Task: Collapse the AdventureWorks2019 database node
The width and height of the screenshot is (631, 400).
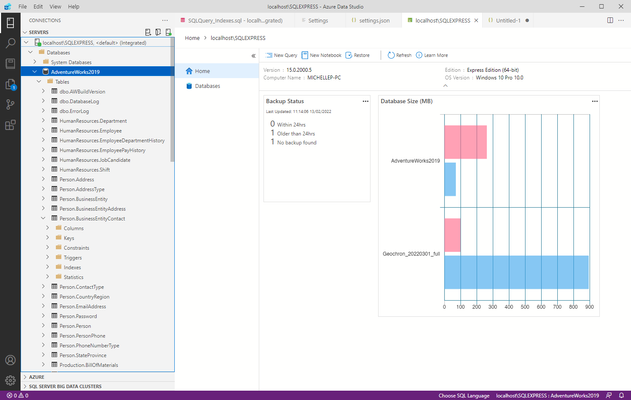Action: click(x=35, y=72)
